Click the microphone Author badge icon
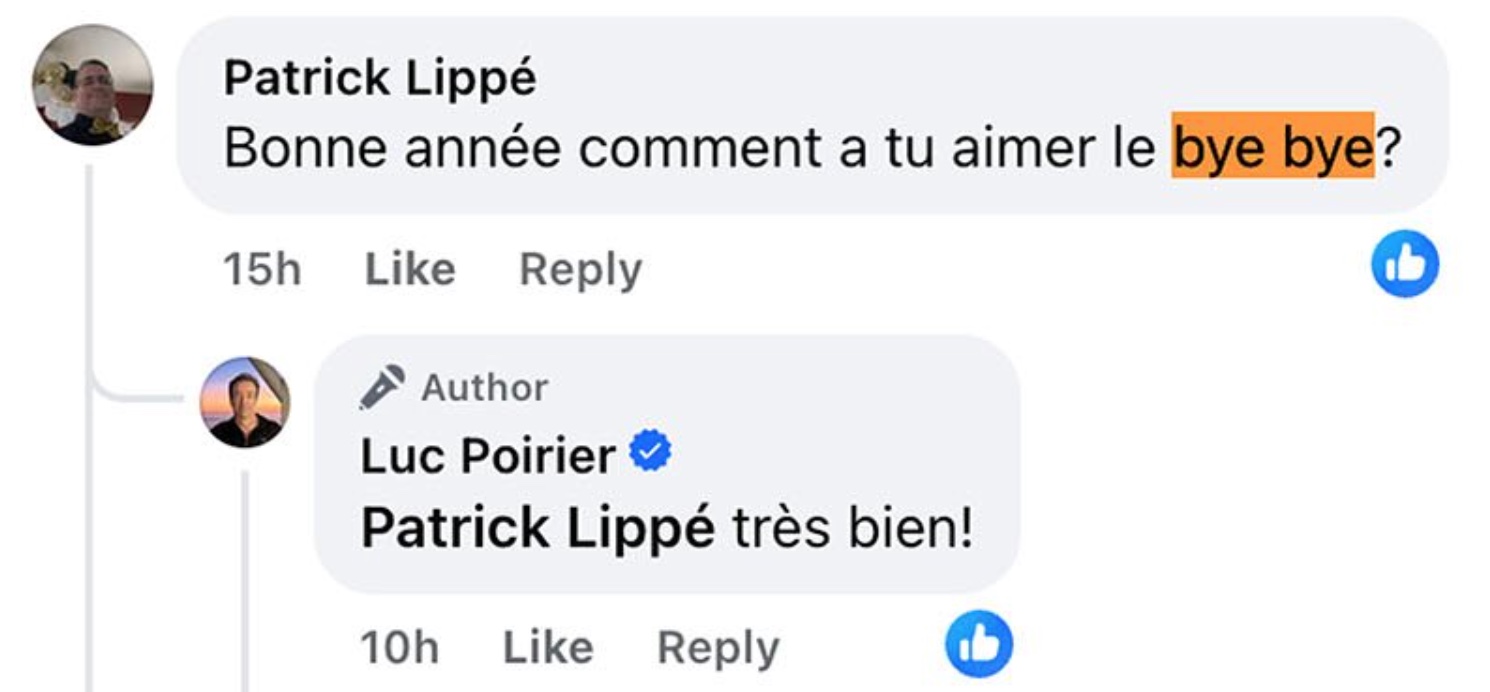This screenshot has width=1490, height=692. [x=381, y=387]
